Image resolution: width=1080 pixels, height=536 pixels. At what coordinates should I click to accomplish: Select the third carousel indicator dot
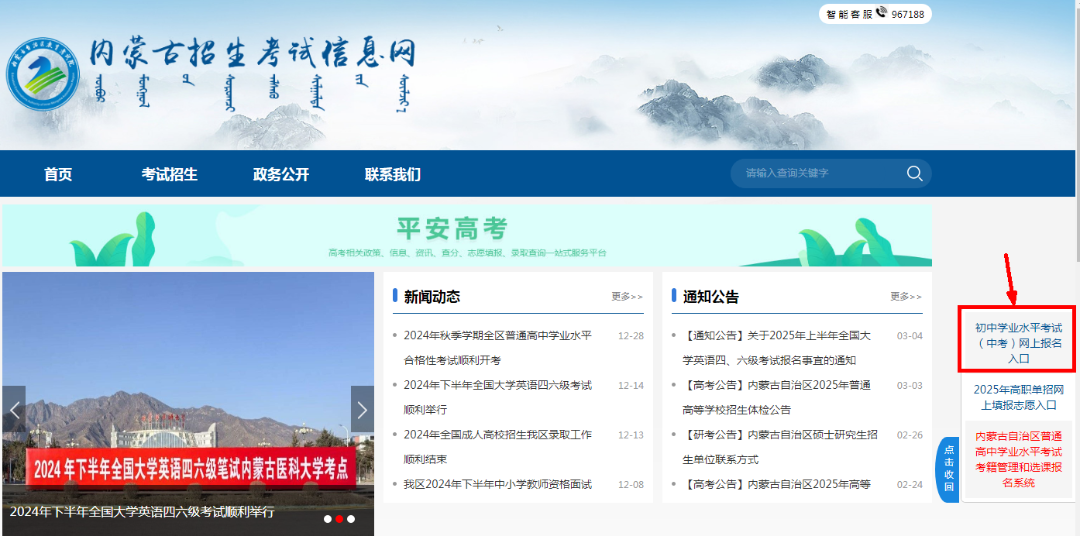point(351,519)
